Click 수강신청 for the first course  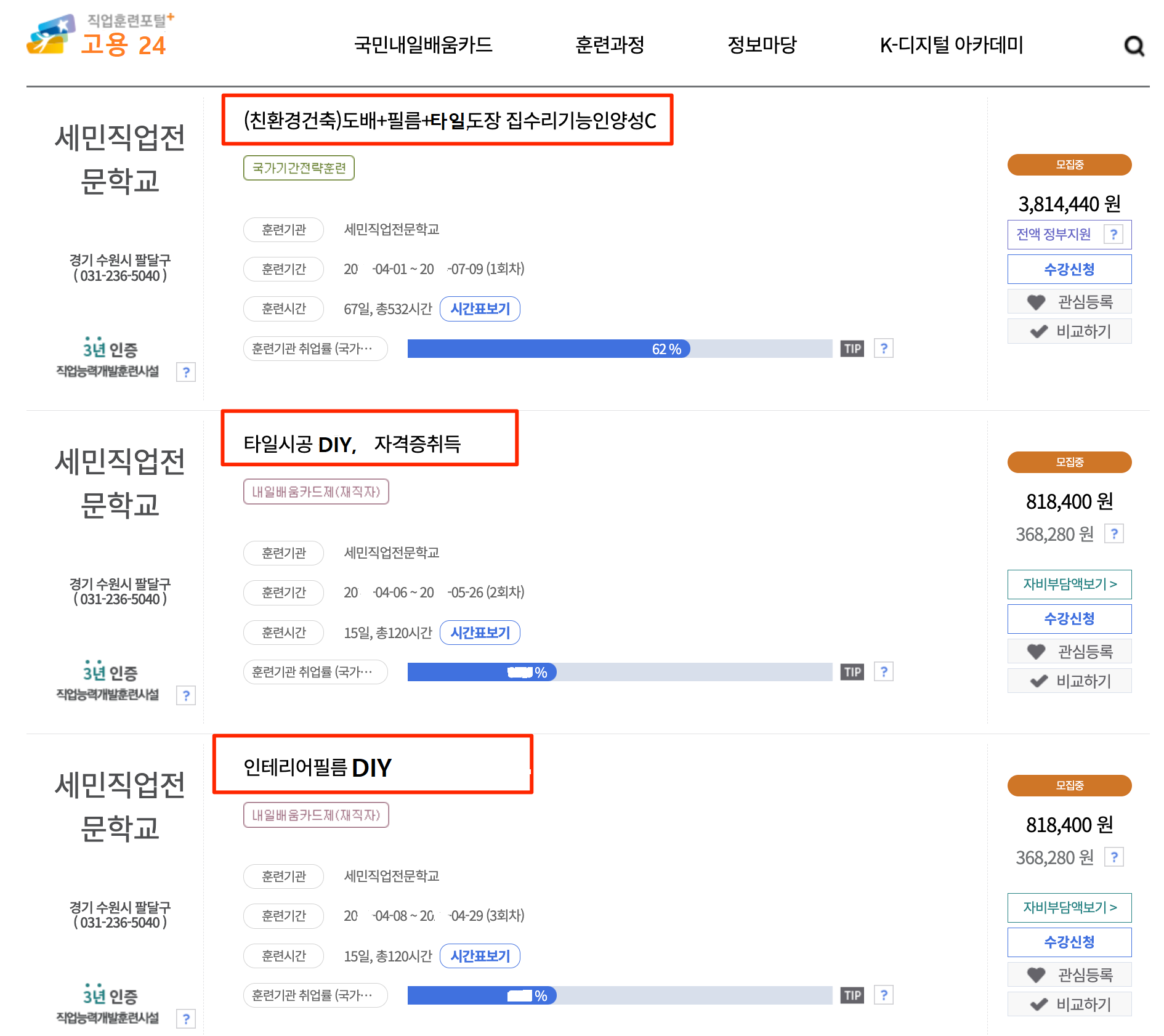point(1069,269)
